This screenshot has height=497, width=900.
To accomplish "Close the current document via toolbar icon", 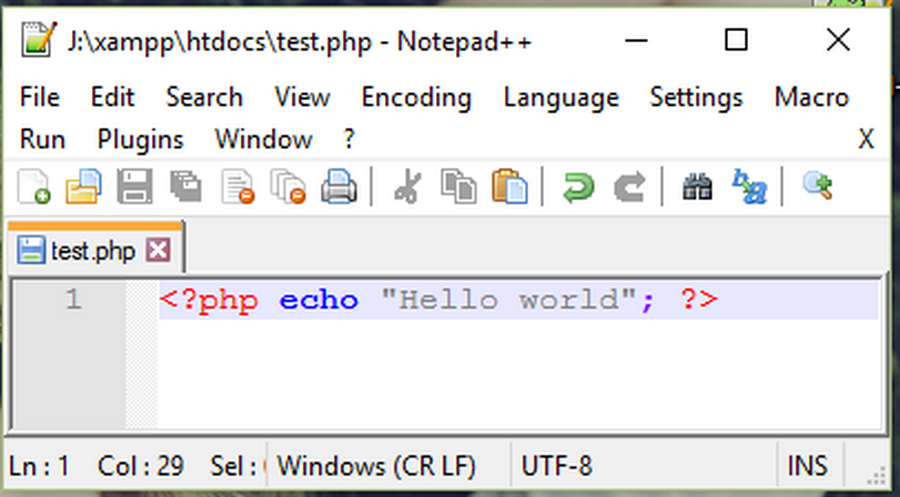I will 237,187.
